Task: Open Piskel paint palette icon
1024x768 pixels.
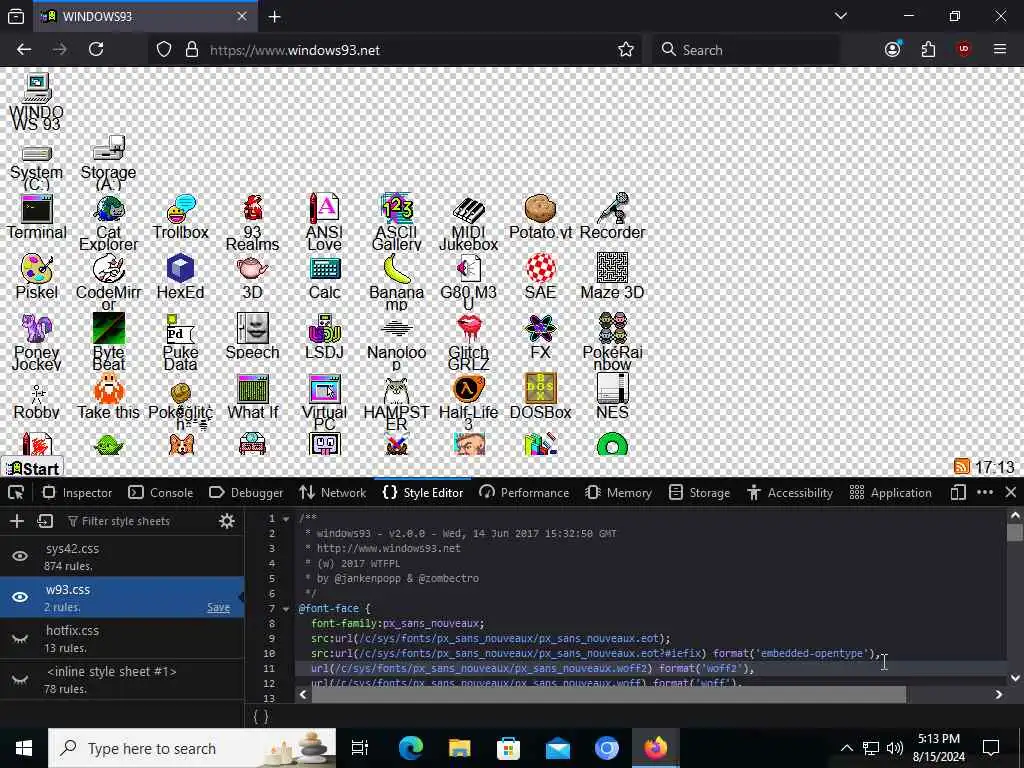Action: pyautogui.click(x=37, y=278)
